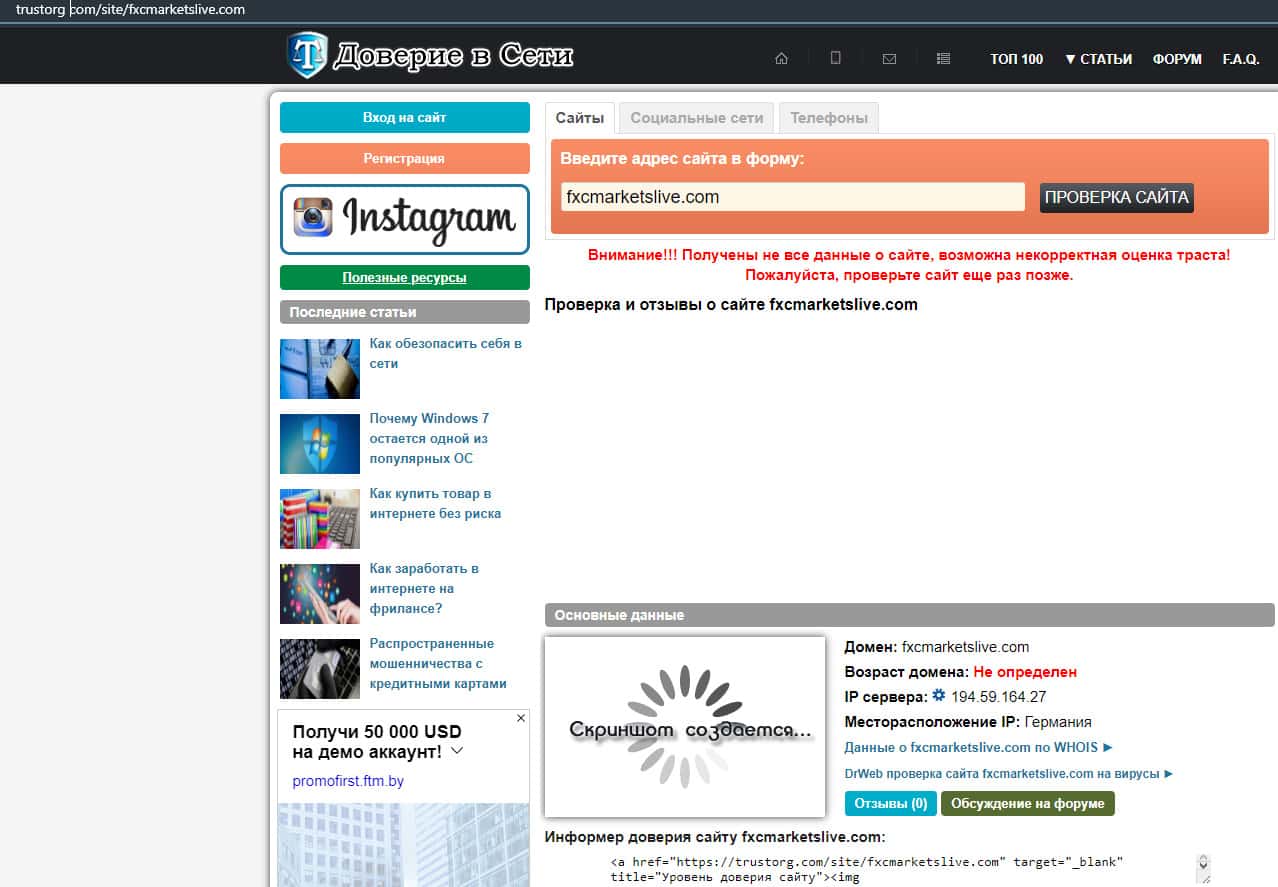Open the promofirst.ftm.by ad link
This screenshot has width=1278, height=887.
[x=348, y=781]
